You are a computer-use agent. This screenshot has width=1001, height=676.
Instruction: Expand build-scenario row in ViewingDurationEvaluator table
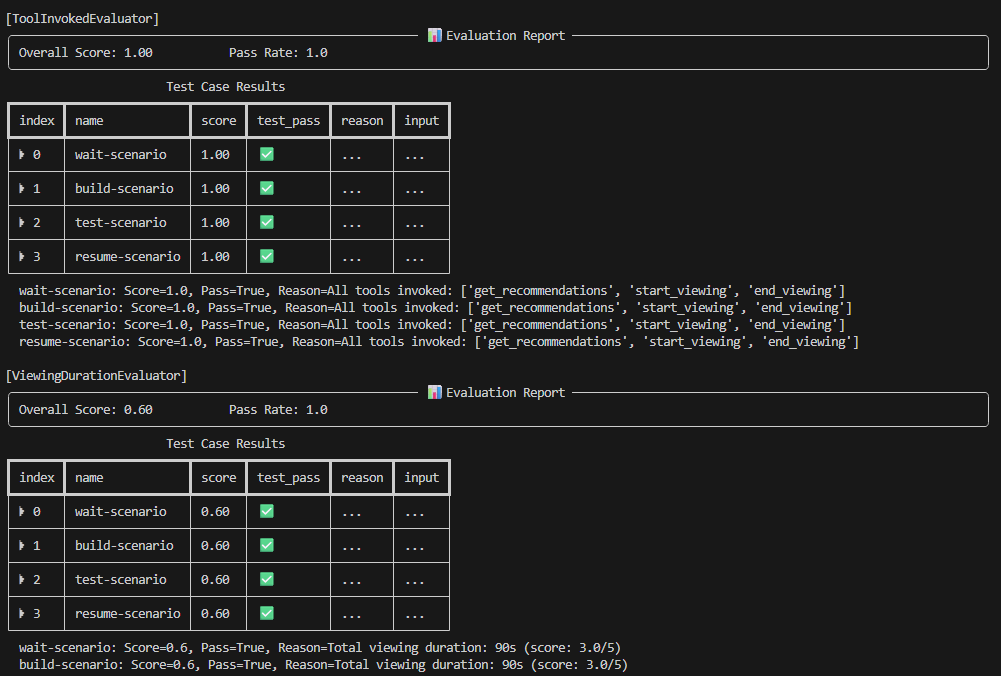pyautogui.click(x=22, y=545)
